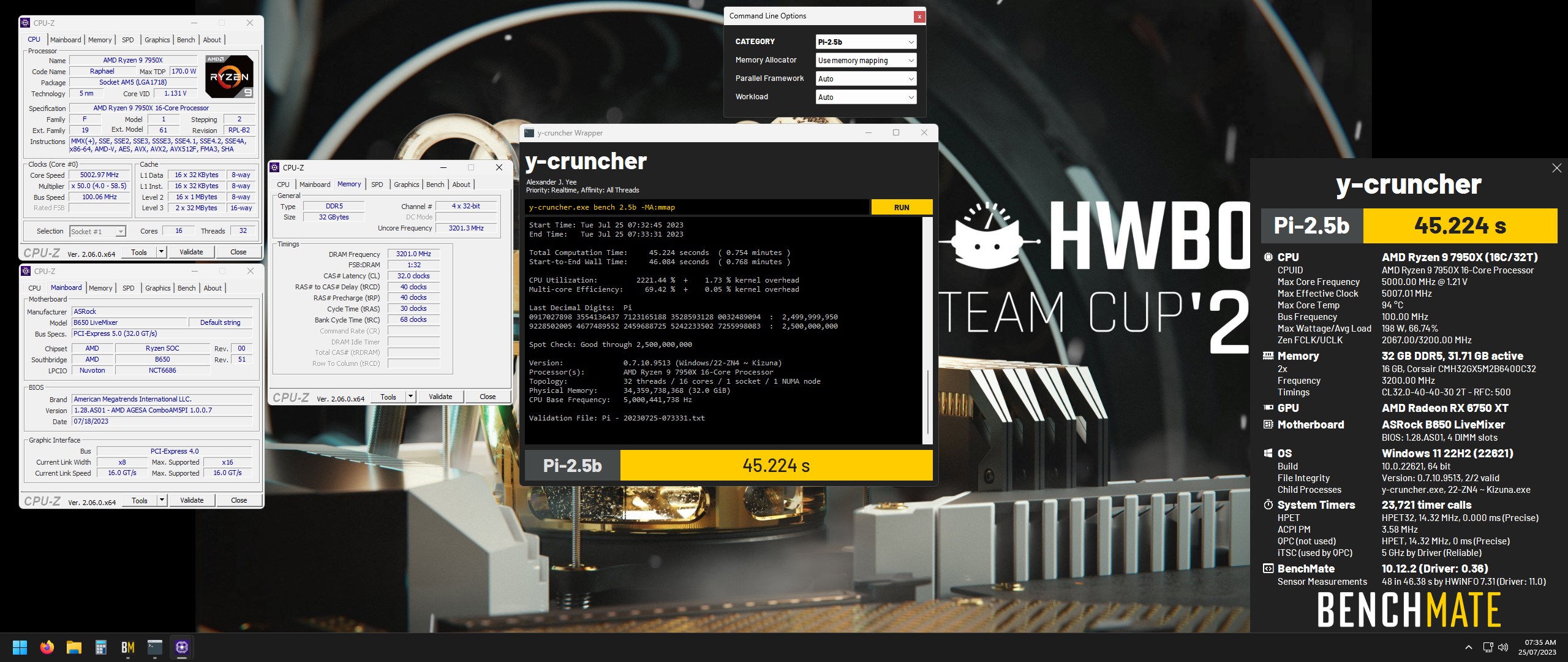Image resolution: width=1568 pixels, height=662 pixels.
Task: Click Validate in CPU-Z Mainboard window
Action: 192,500
